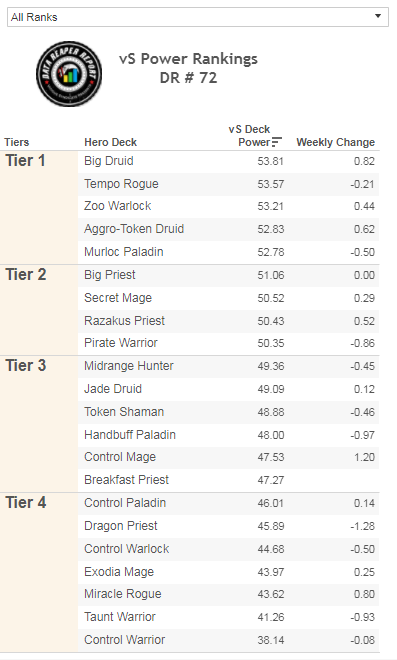Select the Murloc Paladin deck name
This screenshot has width=397, height=660.
pos(124,252)
